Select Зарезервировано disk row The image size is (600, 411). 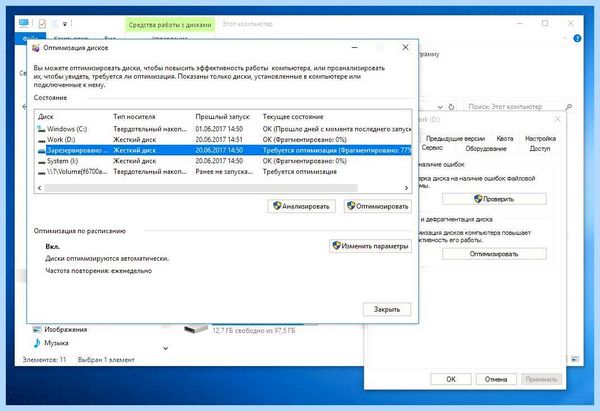point(223,150)
